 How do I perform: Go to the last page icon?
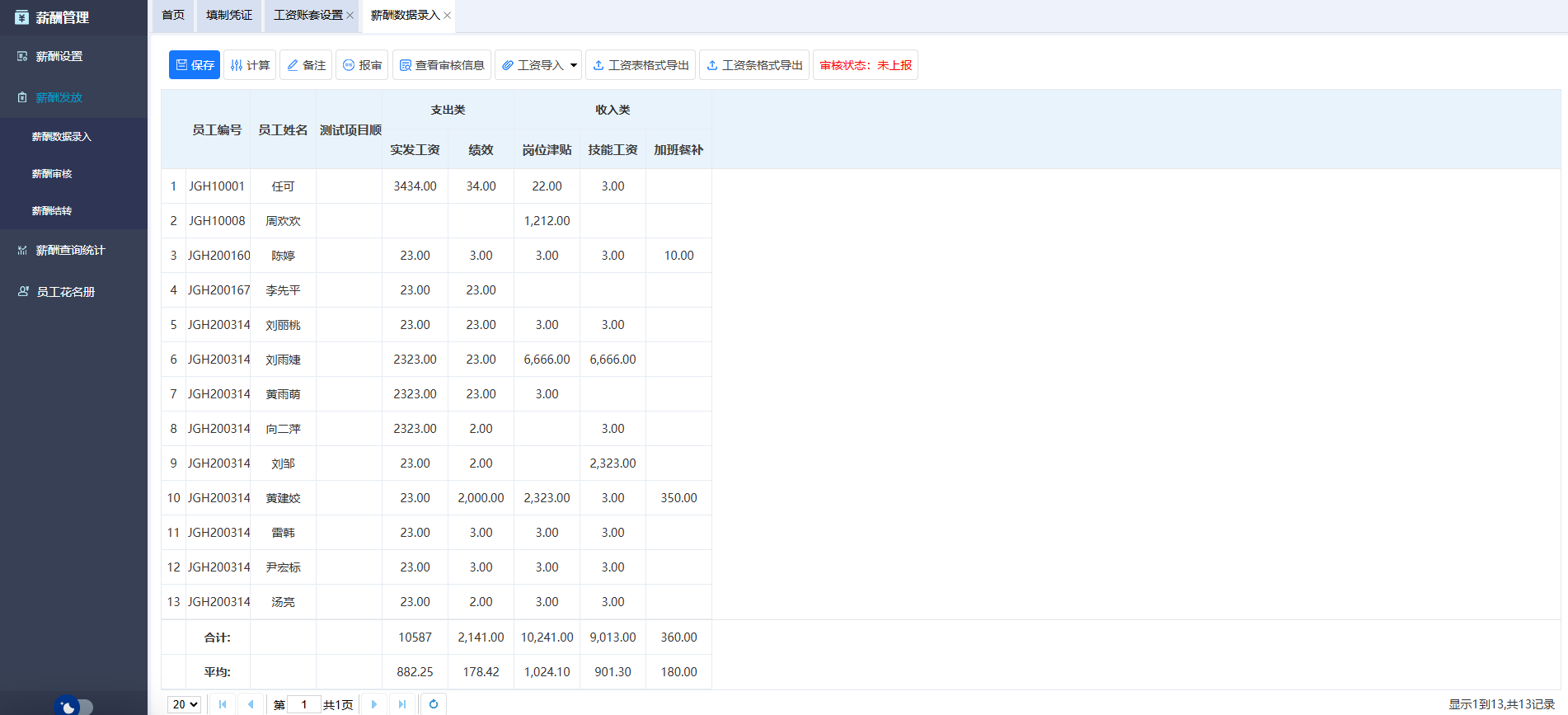pos(402,704)
